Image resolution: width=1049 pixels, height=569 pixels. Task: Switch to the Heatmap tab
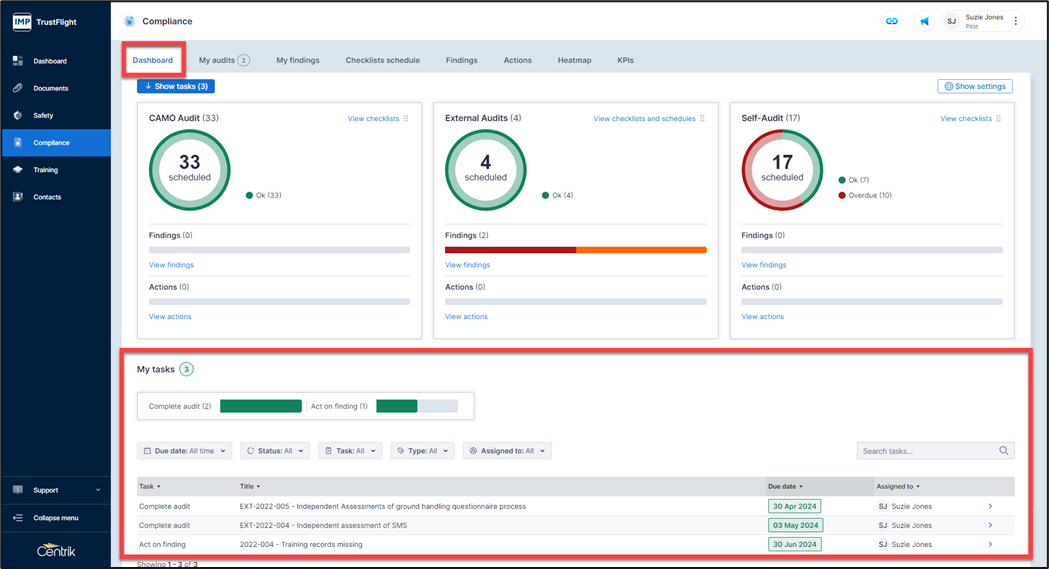tap(575, 60)
